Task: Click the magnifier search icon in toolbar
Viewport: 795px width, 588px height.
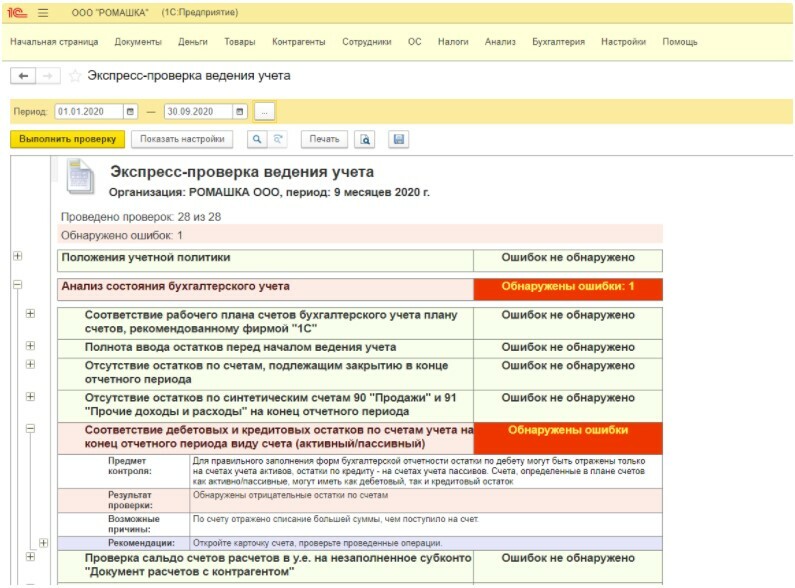Action: pyautogui.click(x=257, y=140)
